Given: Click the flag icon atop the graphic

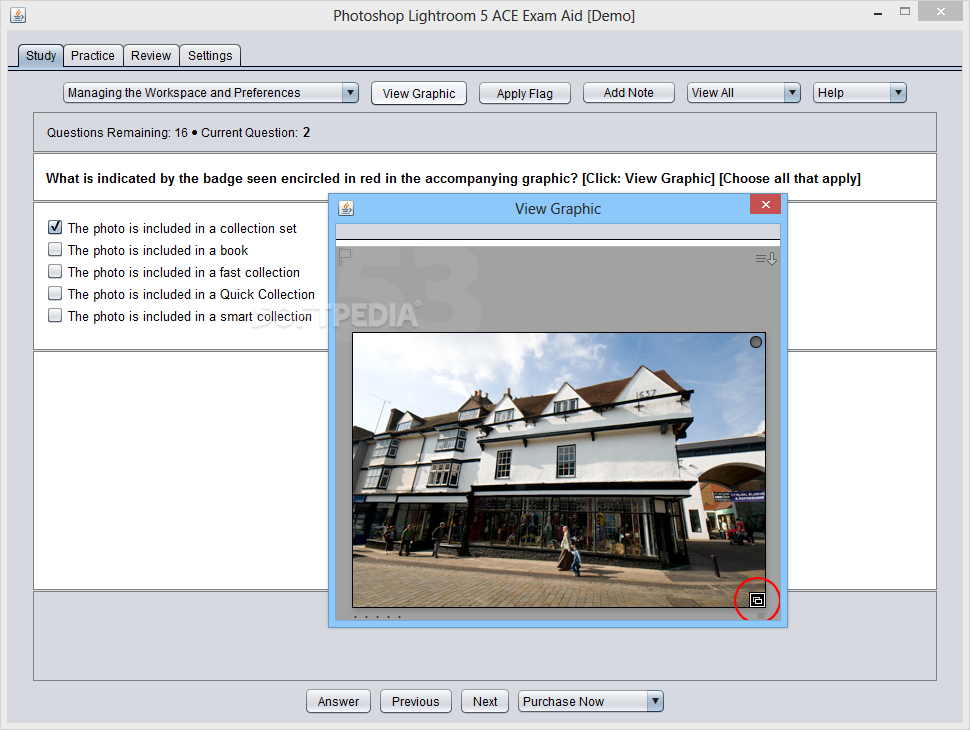Looking at the screenshot, I should 345,255.
